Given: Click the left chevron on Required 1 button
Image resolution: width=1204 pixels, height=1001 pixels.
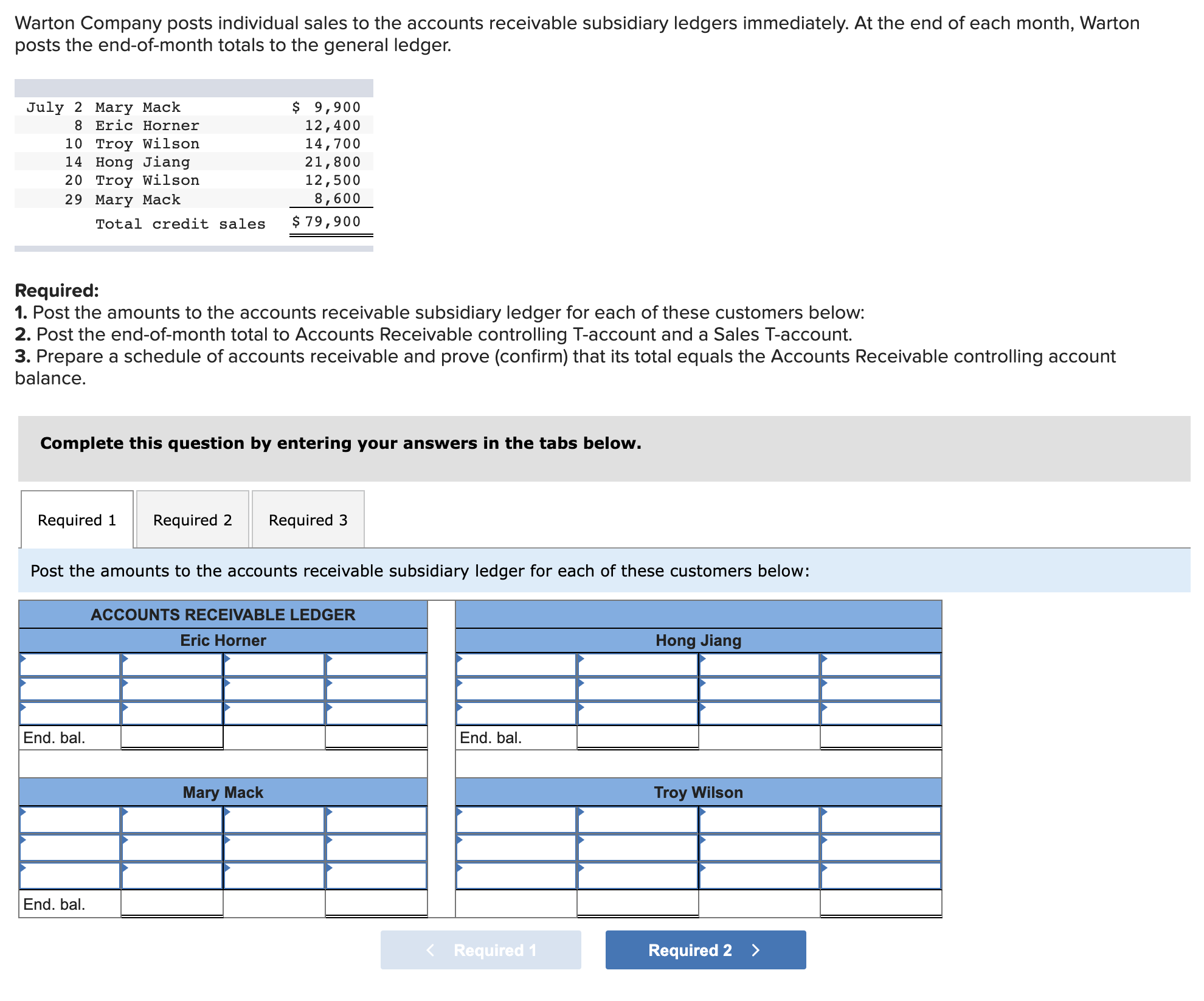Looking at the screenshot, I should 431,950.
